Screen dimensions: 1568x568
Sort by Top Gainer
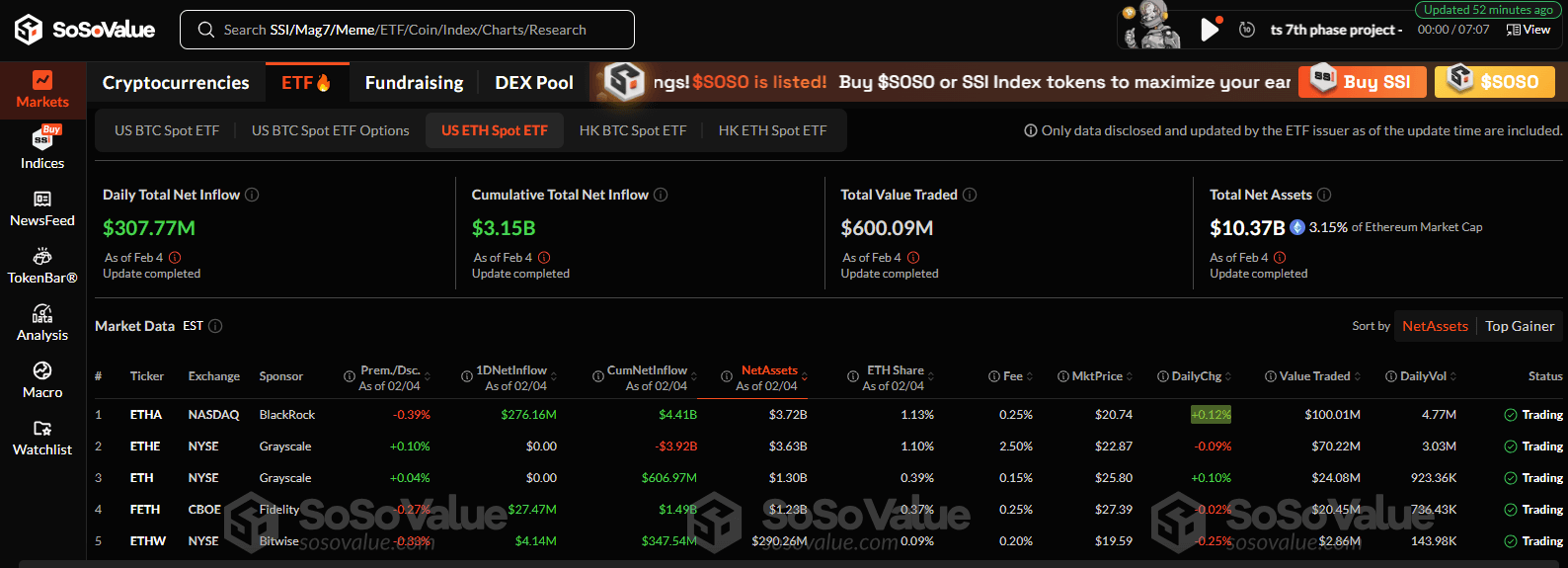[1519, 326]
